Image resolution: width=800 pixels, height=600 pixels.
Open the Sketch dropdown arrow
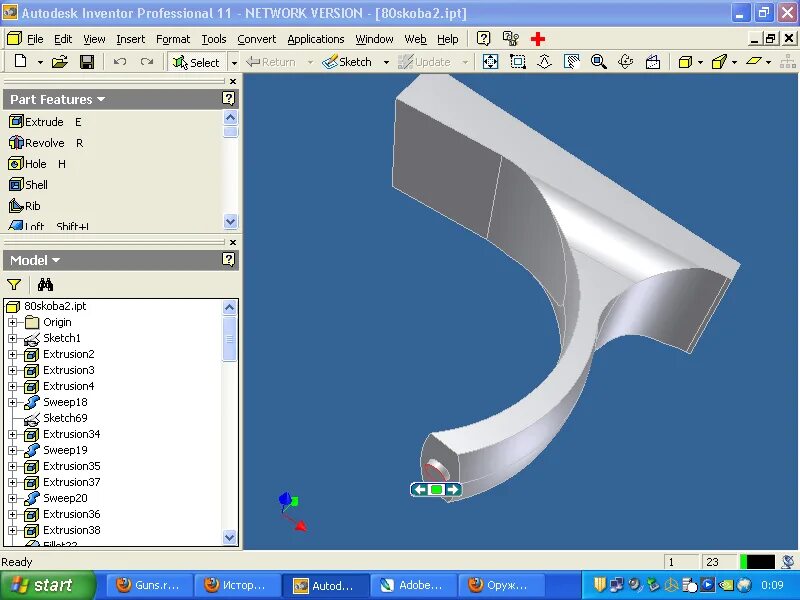click(x=386, y=63)
